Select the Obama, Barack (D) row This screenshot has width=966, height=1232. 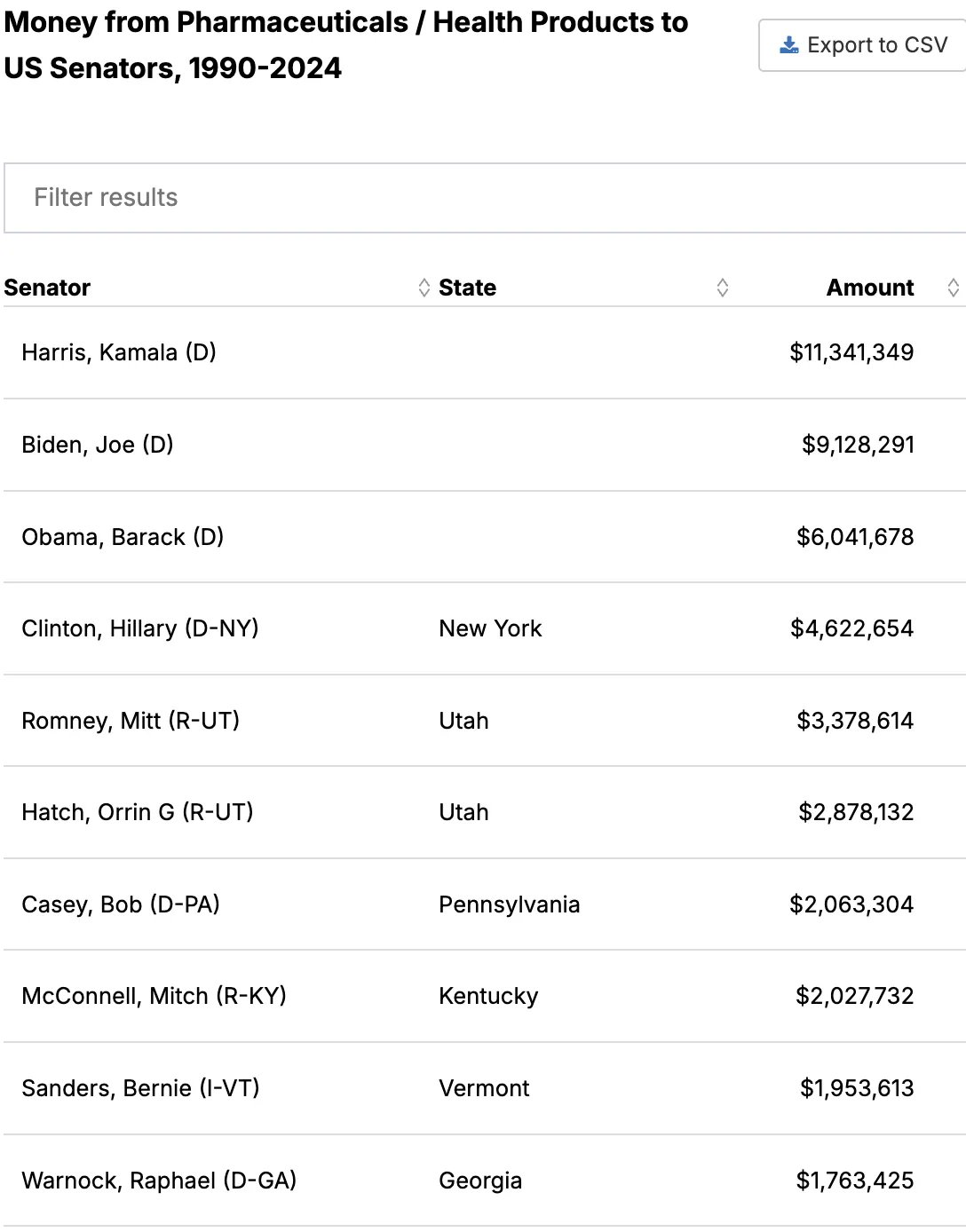tap(485, 537)
